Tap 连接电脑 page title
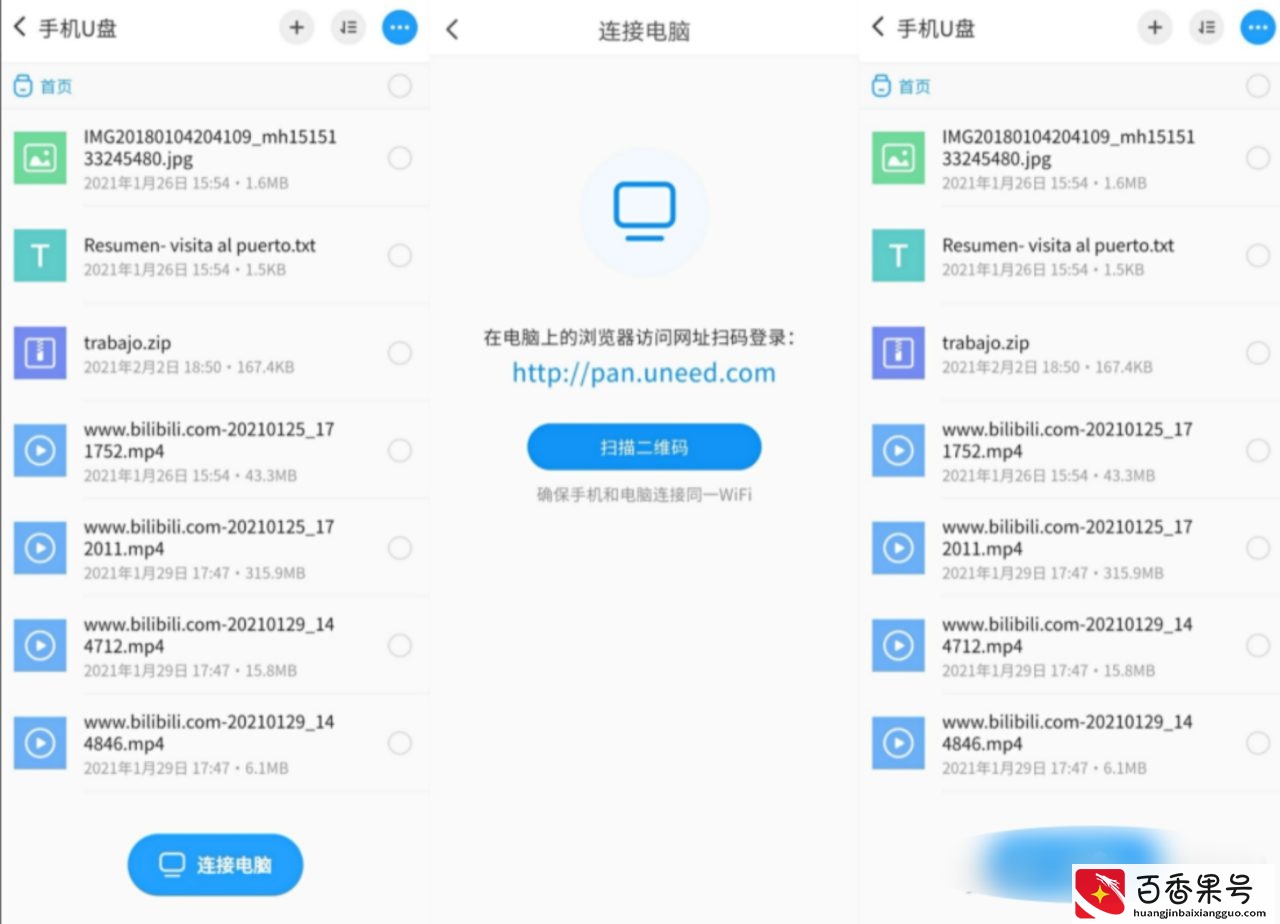 pyautogui.click(x=644, y=31)
